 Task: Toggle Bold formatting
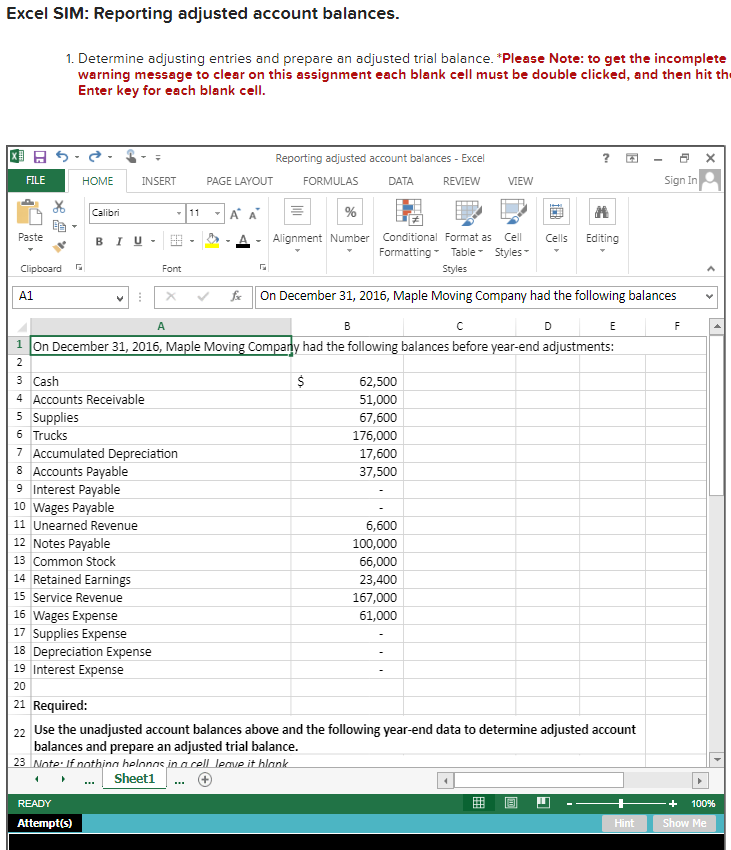pyautogui.click(x=99, y=241)
